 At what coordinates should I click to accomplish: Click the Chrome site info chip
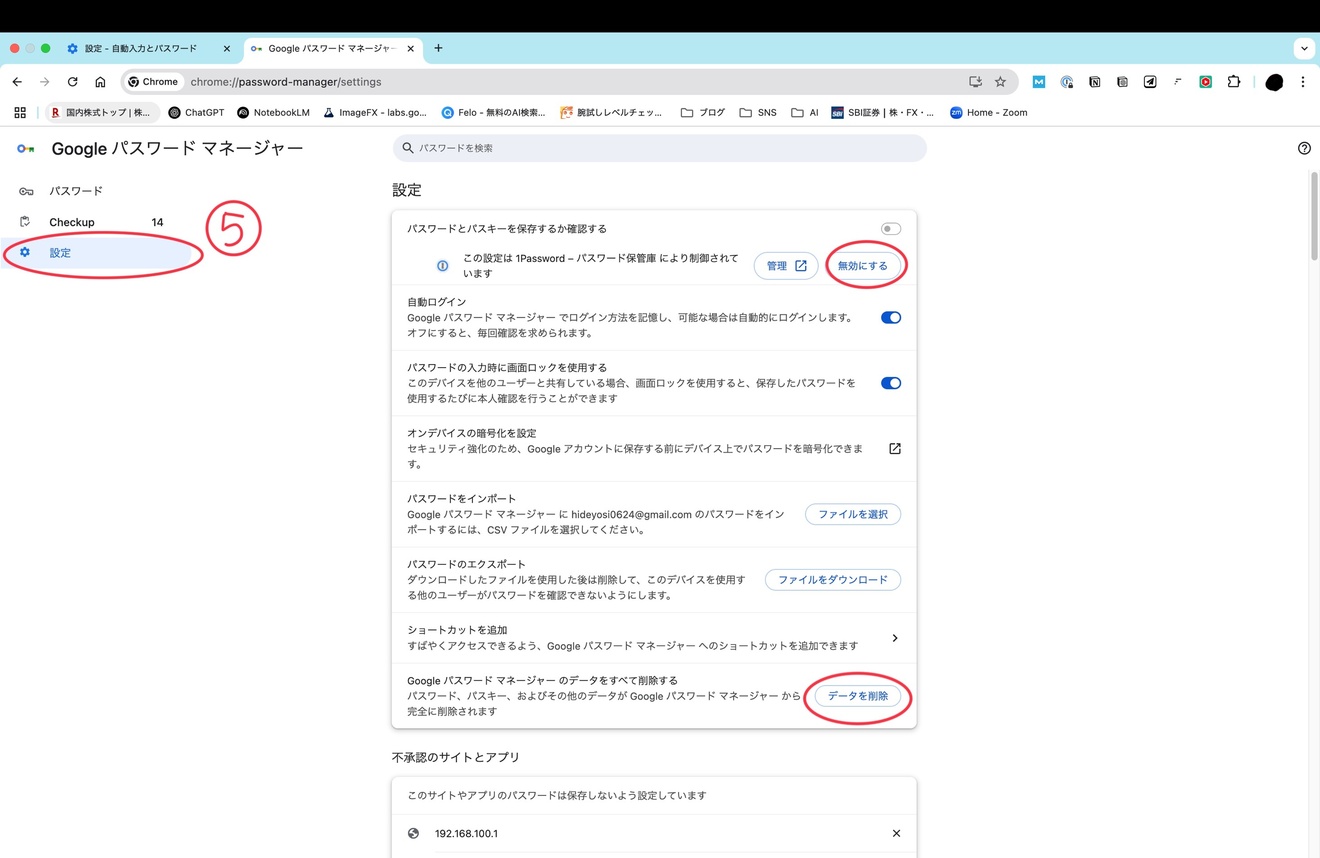[x=153, y=82]
